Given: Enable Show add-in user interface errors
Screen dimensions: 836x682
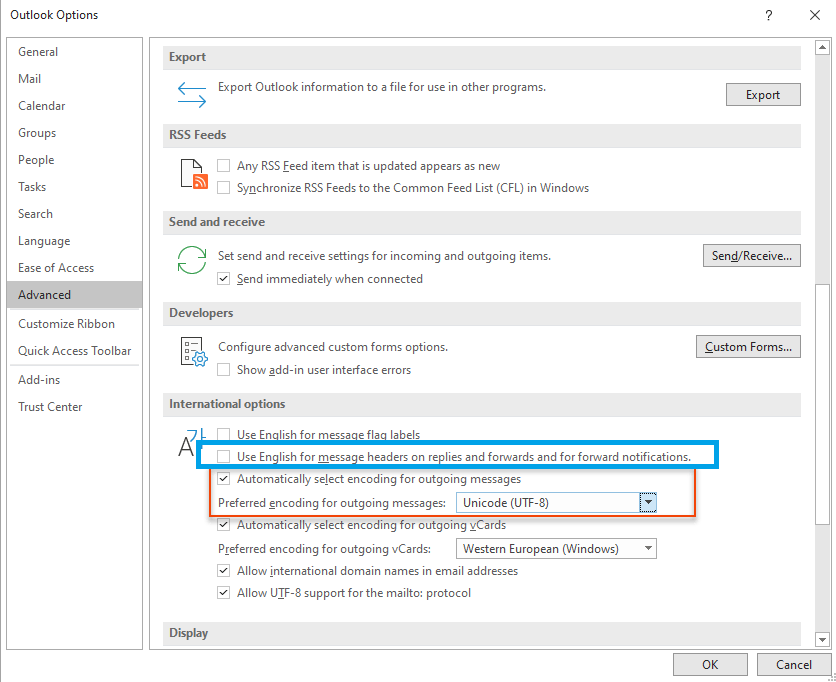Looking at the screenshot, I should click(x=223, y=370).
